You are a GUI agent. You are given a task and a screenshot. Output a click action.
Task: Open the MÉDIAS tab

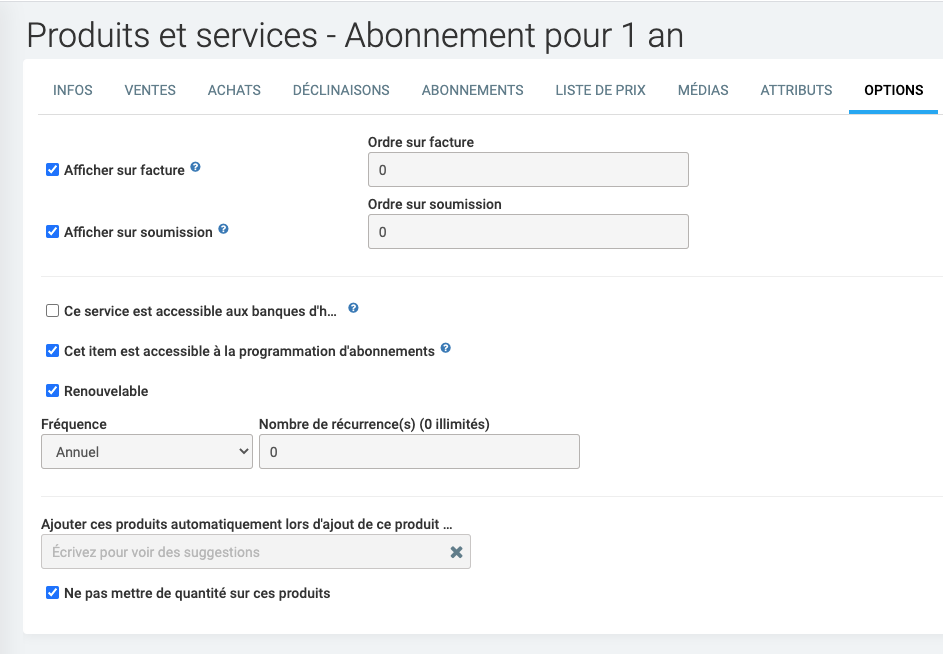[x=703, y=90]
